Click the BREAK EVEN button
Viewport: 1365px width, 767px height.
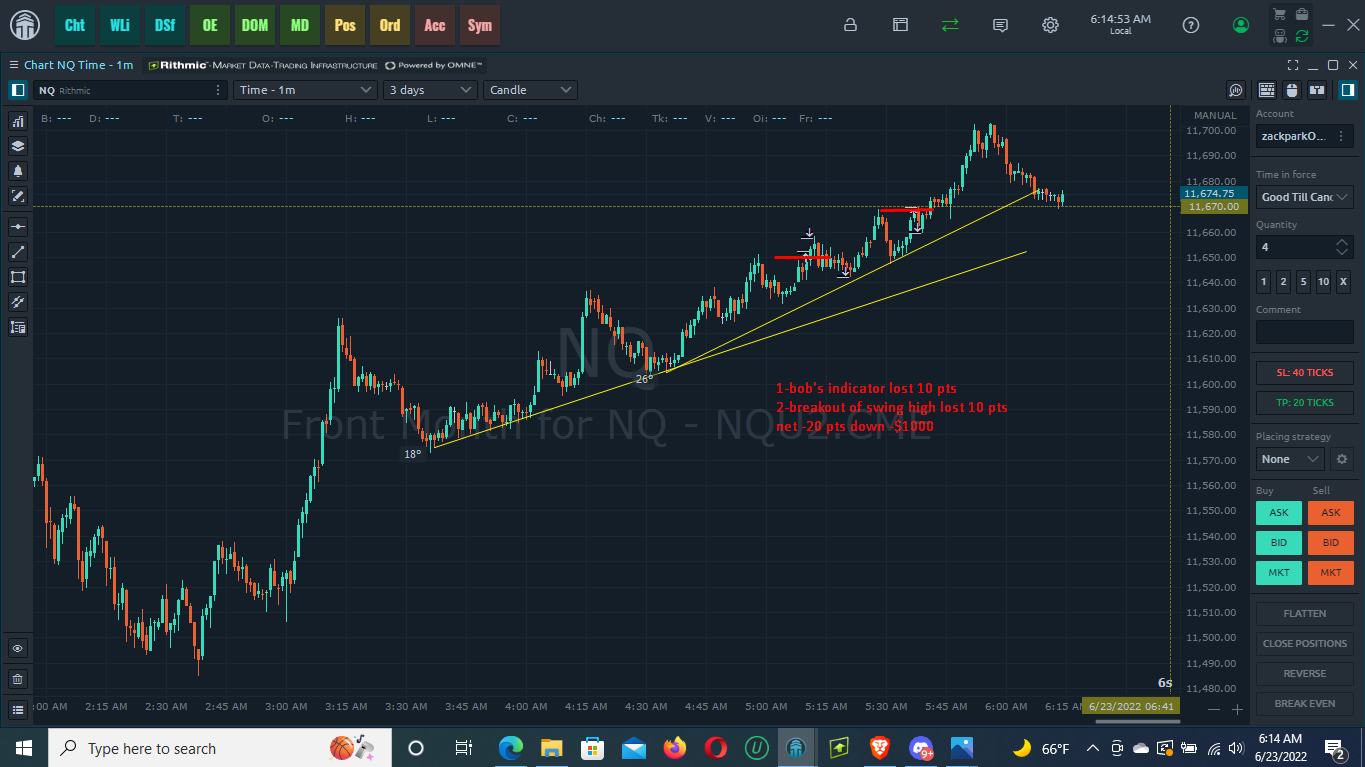pyautogui.click(x=1305, y=704)
